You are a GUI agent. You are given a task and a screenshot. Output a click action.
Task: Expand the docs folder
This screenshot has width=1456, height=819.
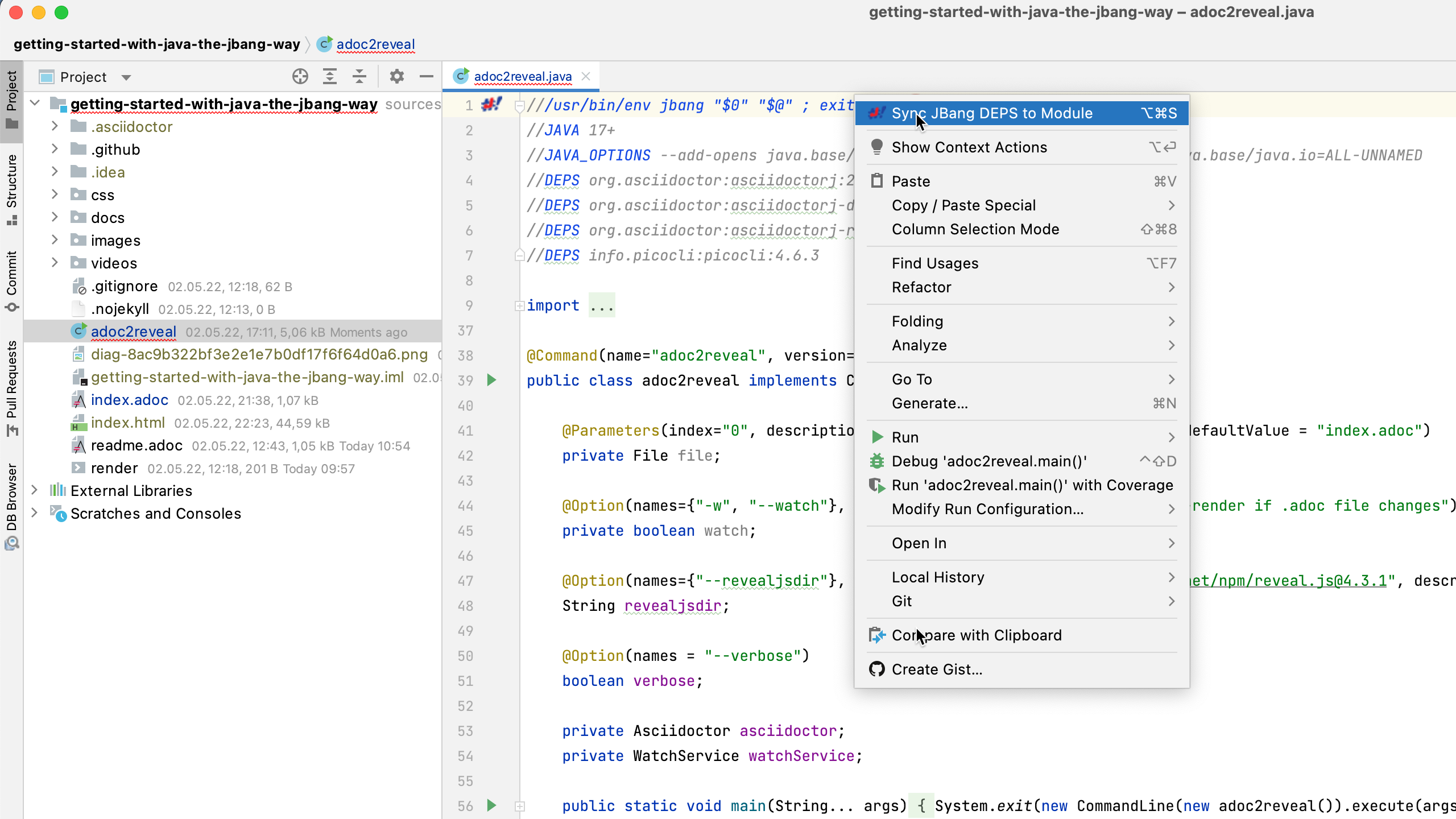[55, 217]
